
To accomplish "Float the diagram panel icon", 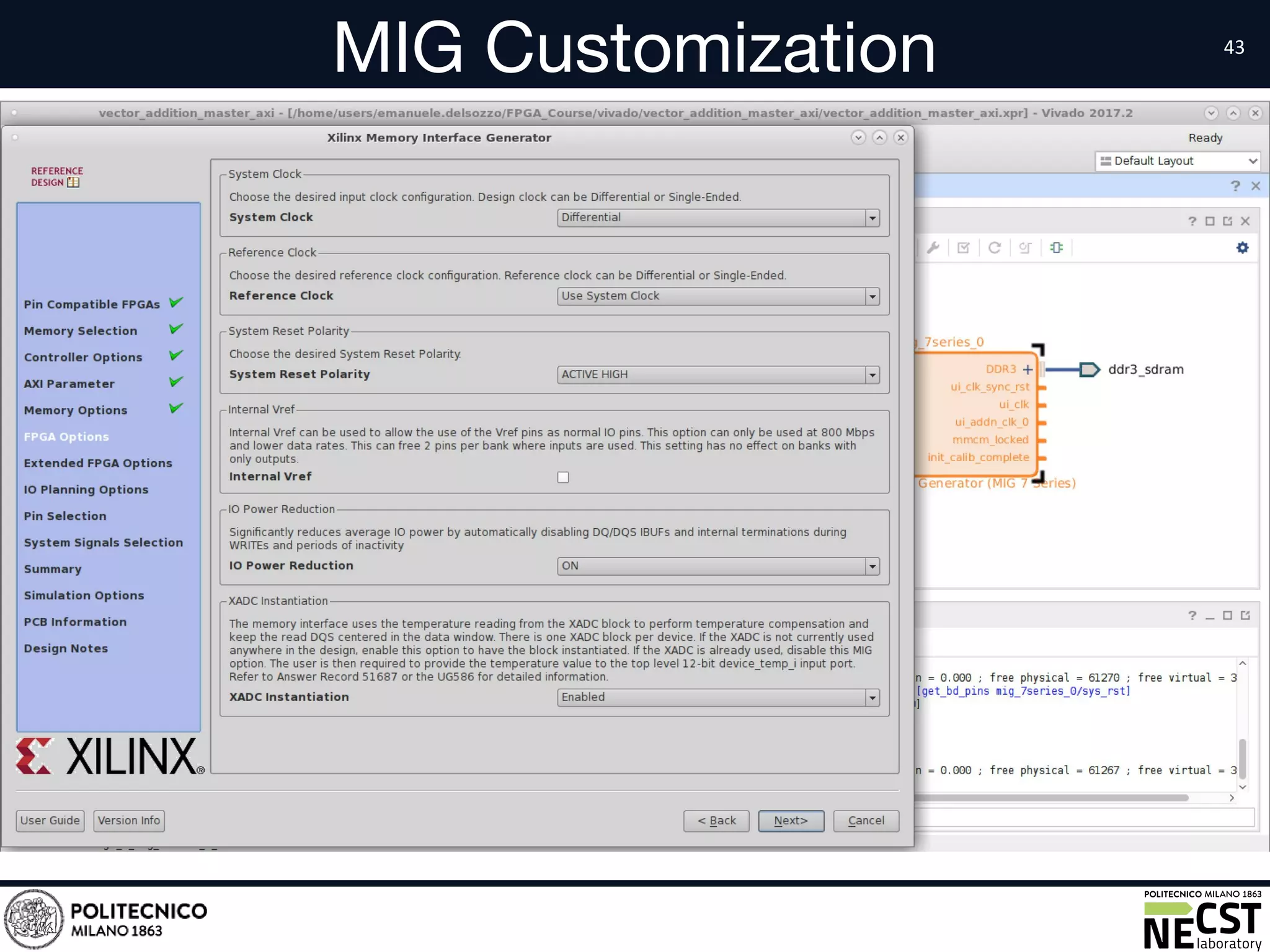I will point(1227,221).
